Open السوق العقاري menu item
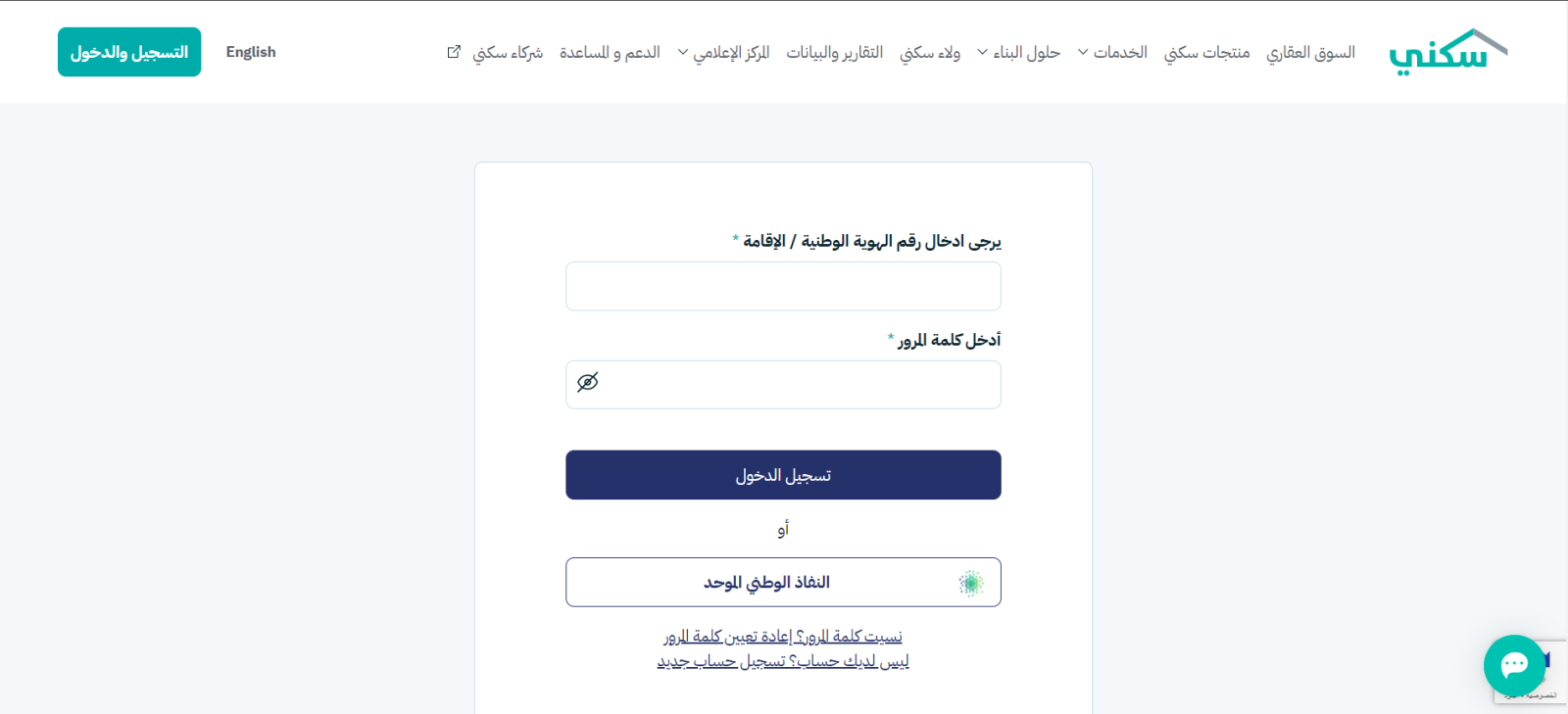This screenshot has height=714, width=1568. [x=1310, y=52]
